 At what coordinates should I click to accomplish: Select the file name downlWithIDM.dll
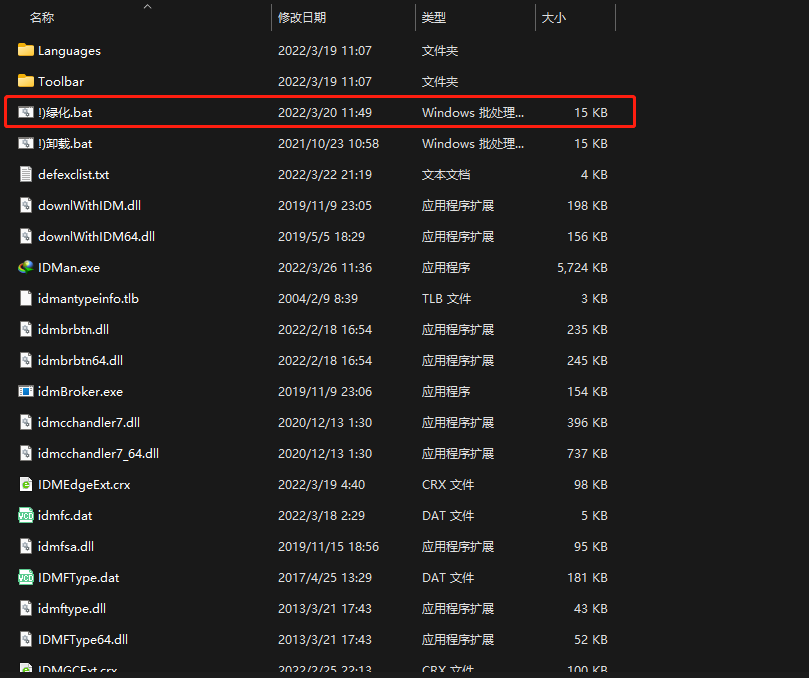89,205
